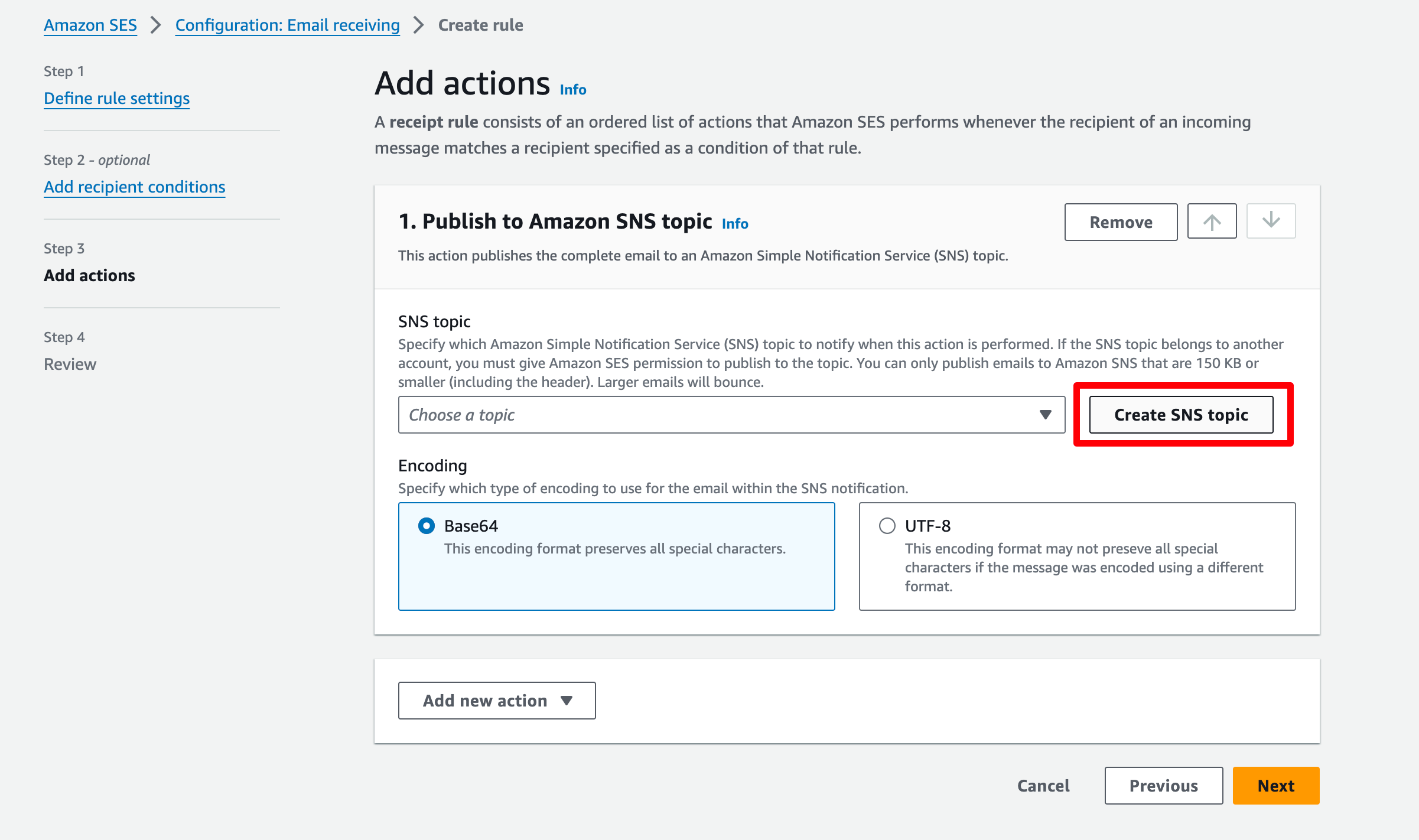
Task: Navigate to Configuration: Email receiving breadcrumb
Action: [287, 25]
